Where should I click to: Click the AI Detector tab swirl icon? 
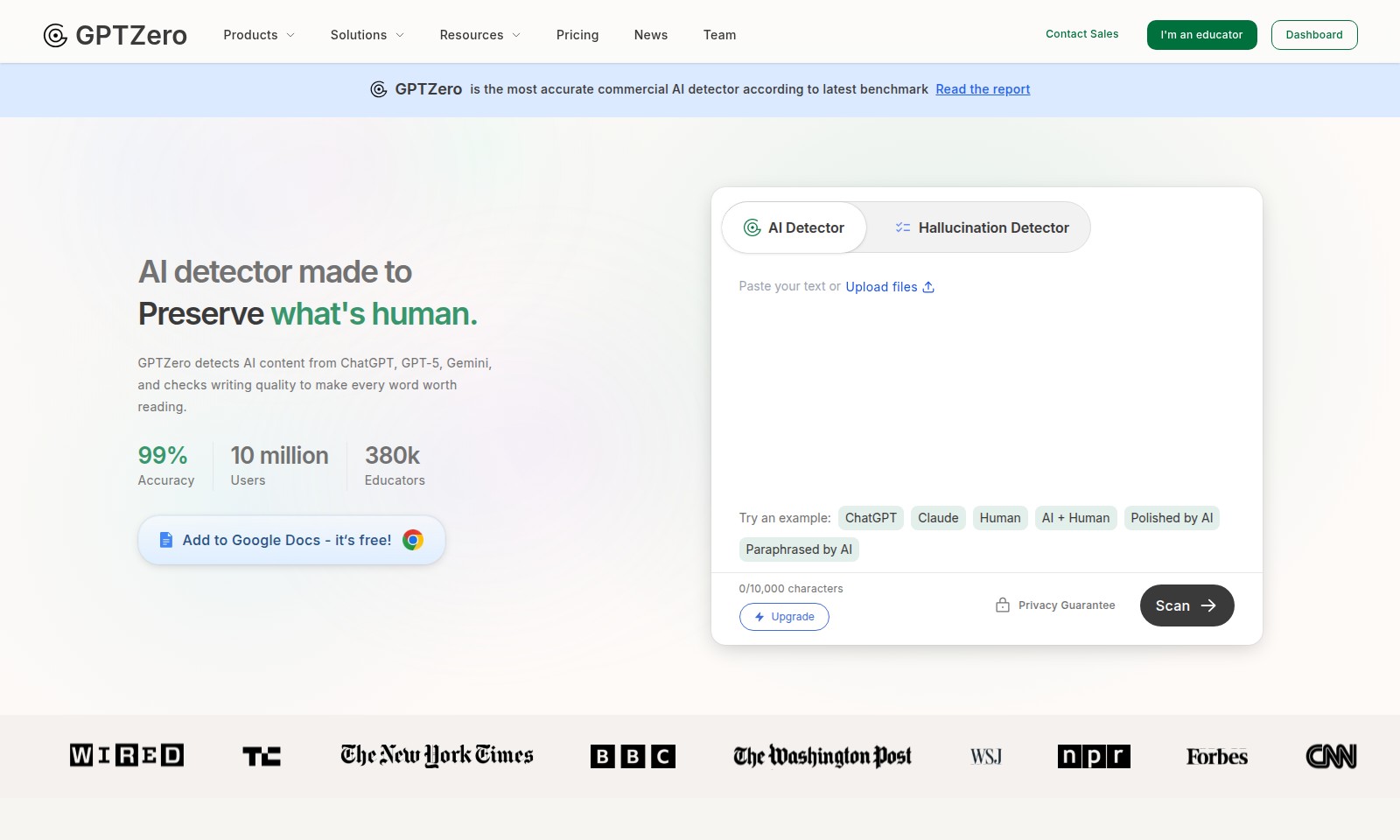(x=752, y=227)
